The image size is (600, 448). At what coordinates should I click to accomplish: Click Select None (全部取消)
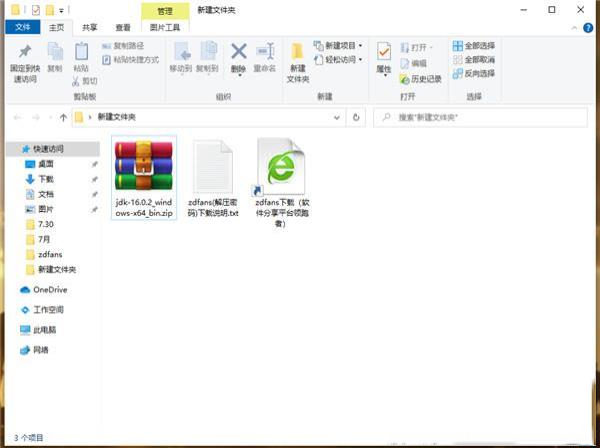pyautogui.click(x=473, y=60)
